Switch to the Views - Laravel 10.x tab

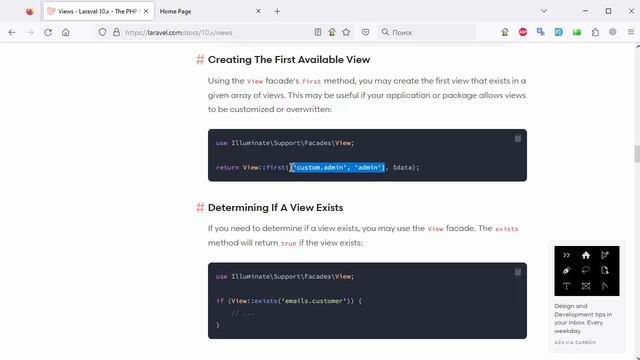pos(98,11)
